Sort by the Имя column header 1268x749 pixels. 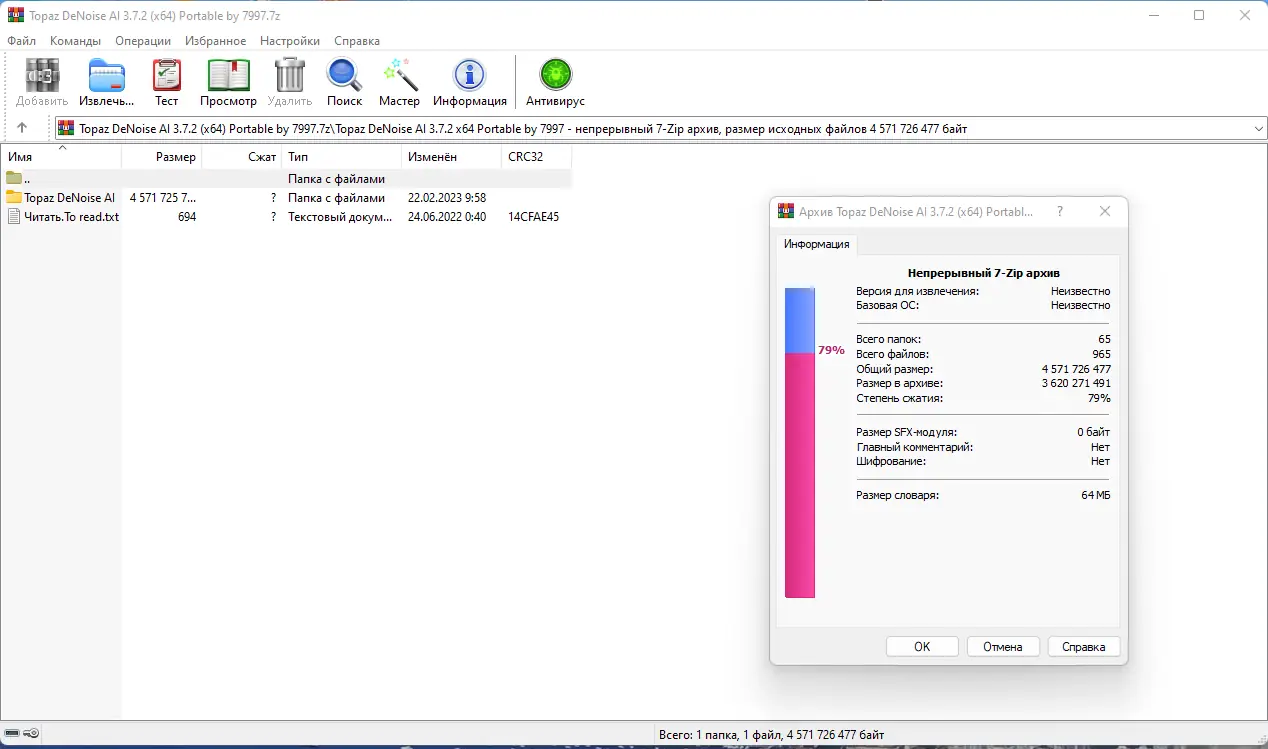[61, 157]
